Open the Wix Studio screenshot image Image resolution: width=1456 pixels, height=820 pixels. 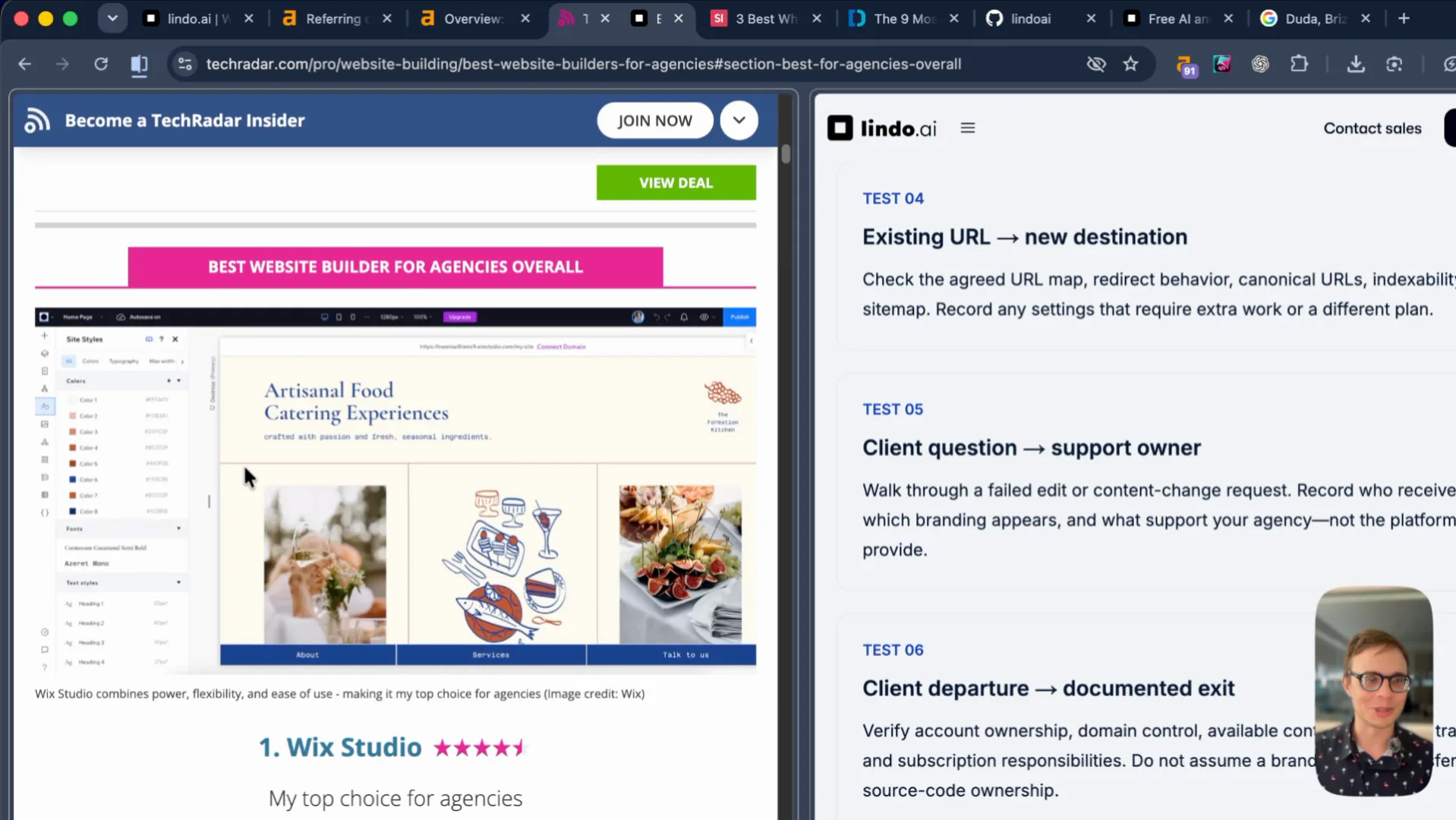pos(396,490)
